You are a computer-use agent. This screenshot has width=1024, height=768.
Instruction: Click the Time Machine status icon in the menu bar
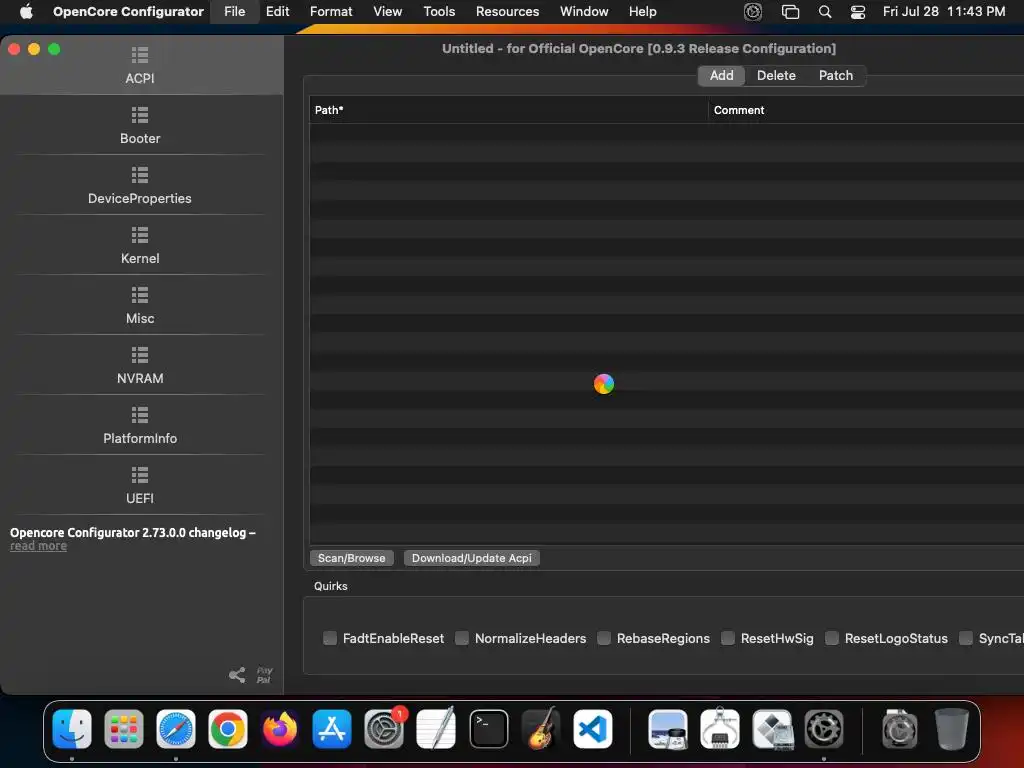click(x=753, y=12)
